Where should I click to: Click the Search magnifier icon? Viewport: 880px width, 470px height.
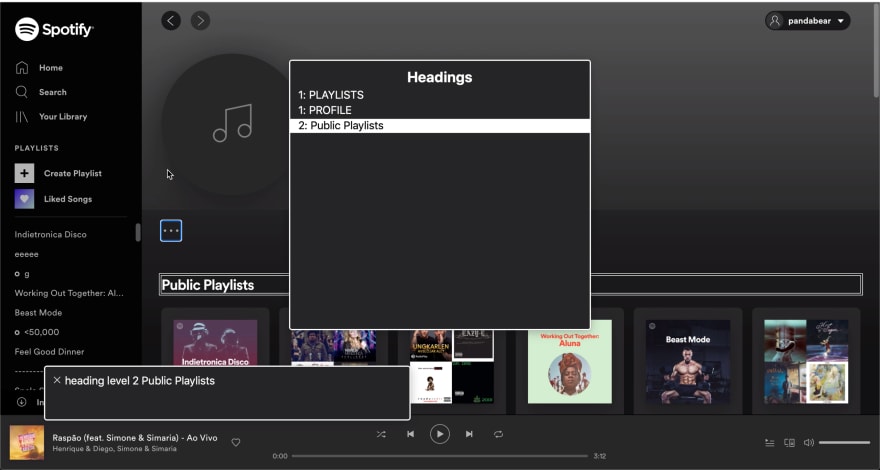pyautogui.click(x=21, y=92)
